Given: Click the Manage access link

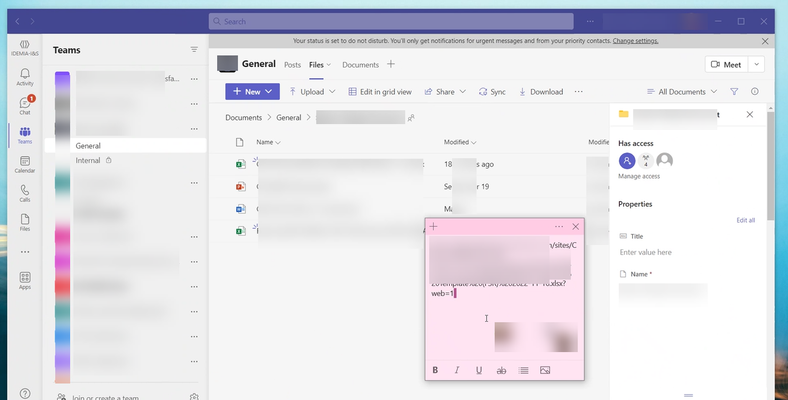Looking at the screenshot, I should [639, 176].
